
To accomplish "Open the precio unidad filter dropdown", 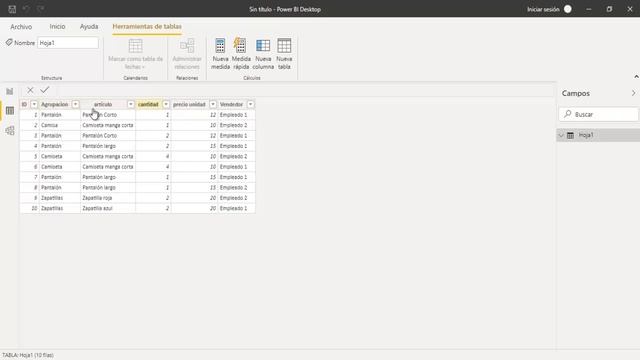I will tap(213, 104).
